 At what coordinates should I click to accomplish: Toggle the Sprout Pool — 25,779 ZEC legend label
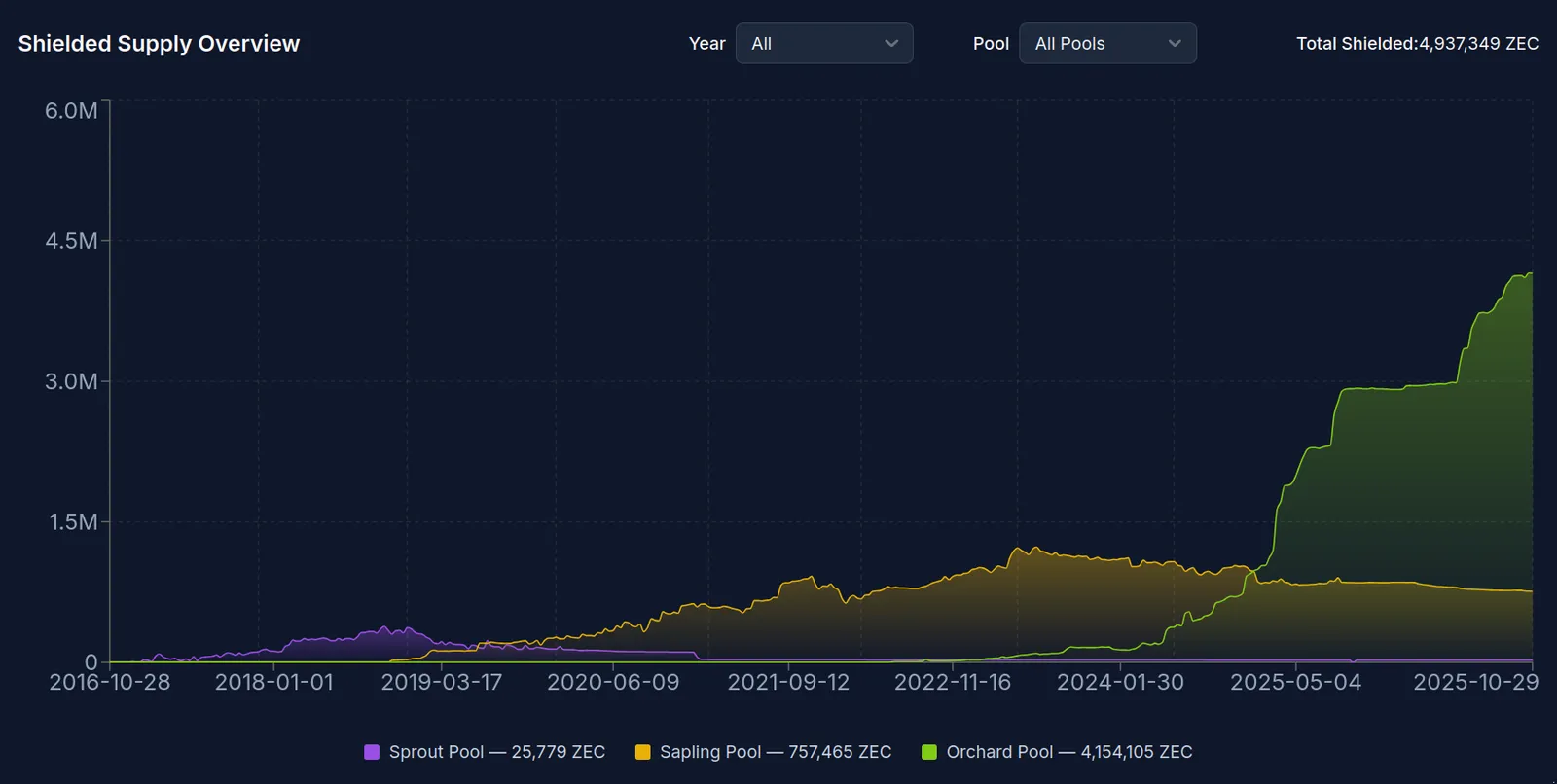tap(497, 752)
